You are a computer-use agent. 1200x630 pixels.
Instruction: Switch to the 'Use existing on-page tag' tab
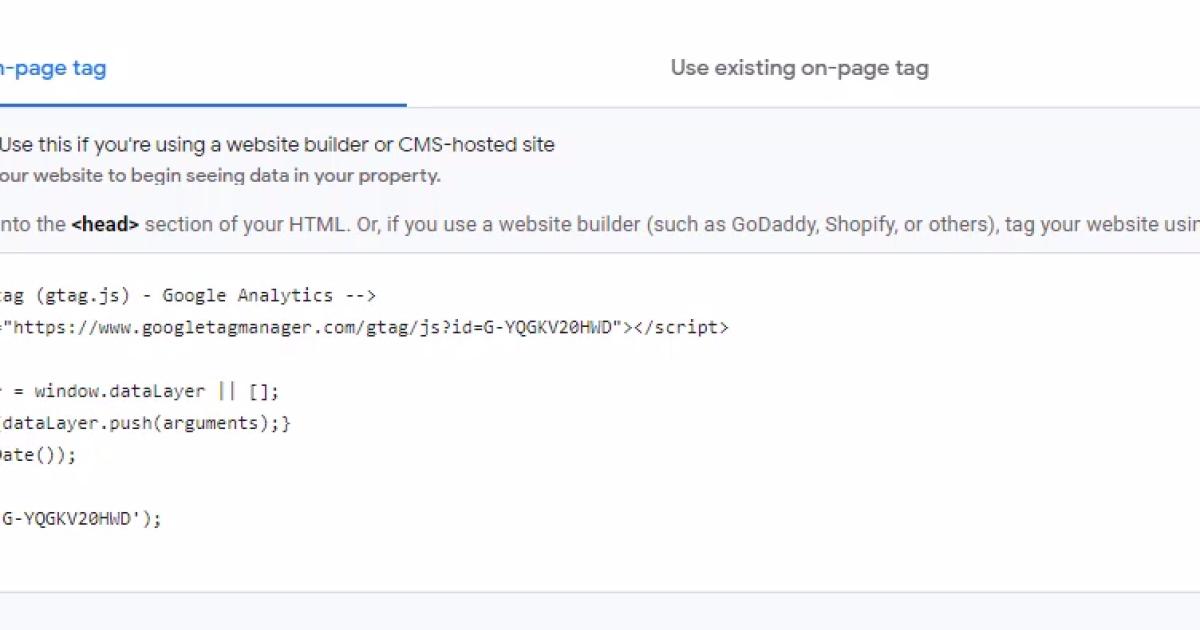click(799, 67)
